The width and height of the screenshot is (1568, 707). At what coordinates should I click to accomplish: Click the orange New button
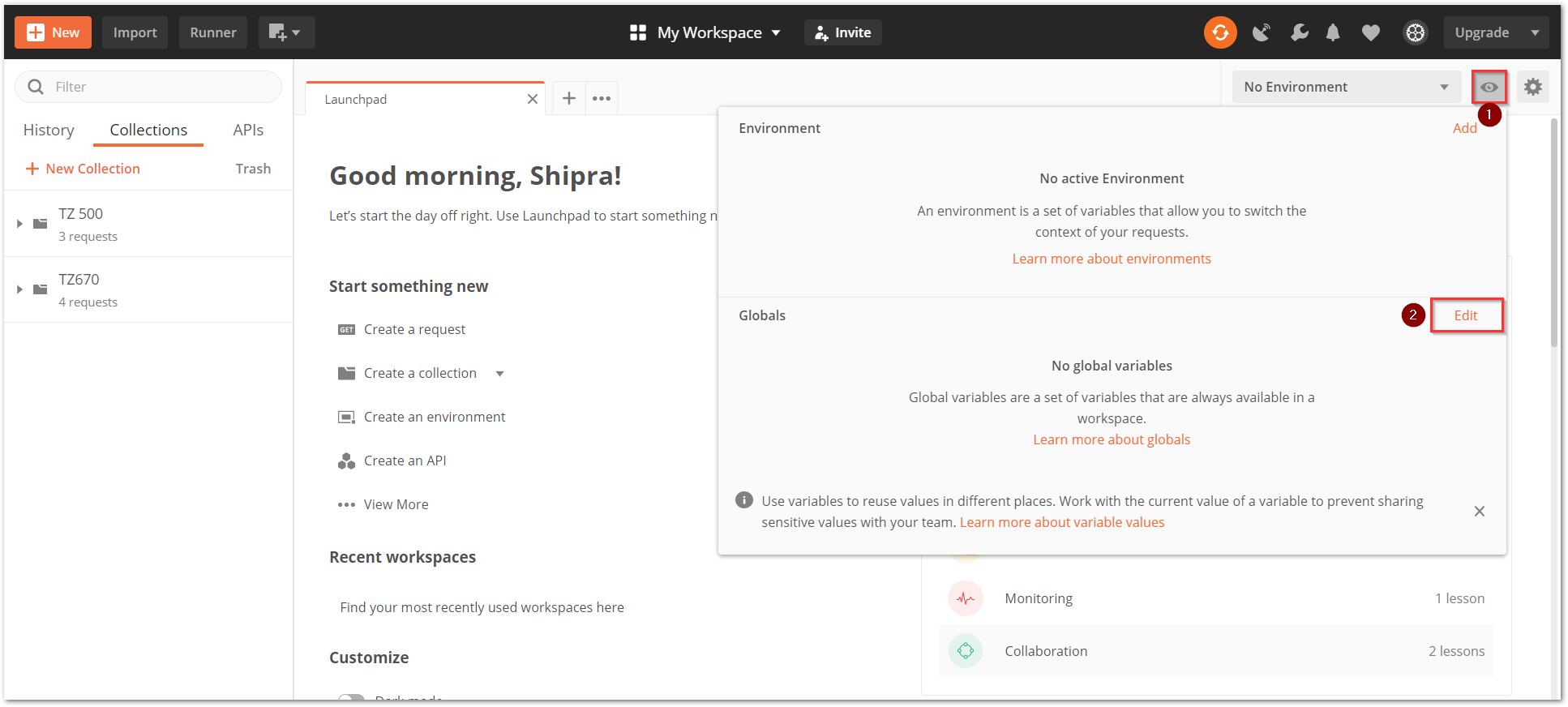tap(53, 32)
